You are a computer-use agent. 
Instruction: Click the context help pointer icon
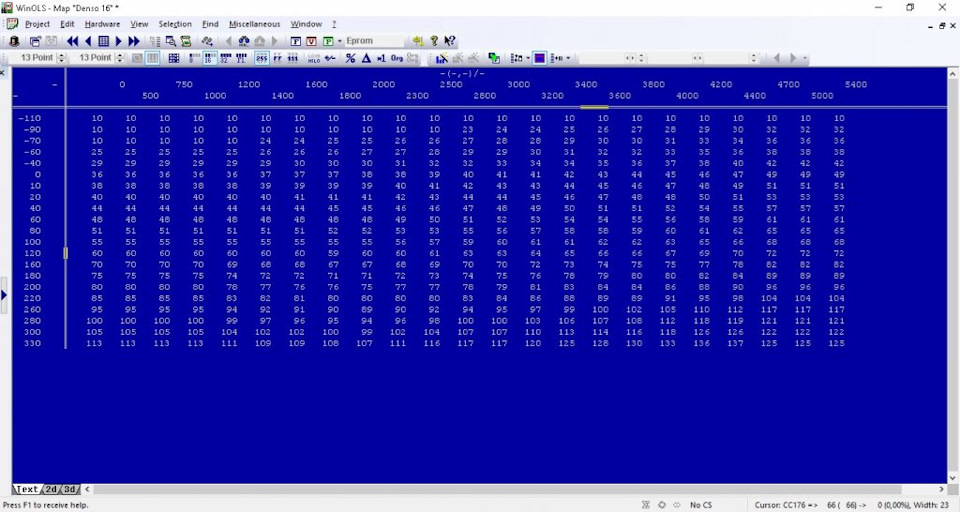tap(449, 41)
